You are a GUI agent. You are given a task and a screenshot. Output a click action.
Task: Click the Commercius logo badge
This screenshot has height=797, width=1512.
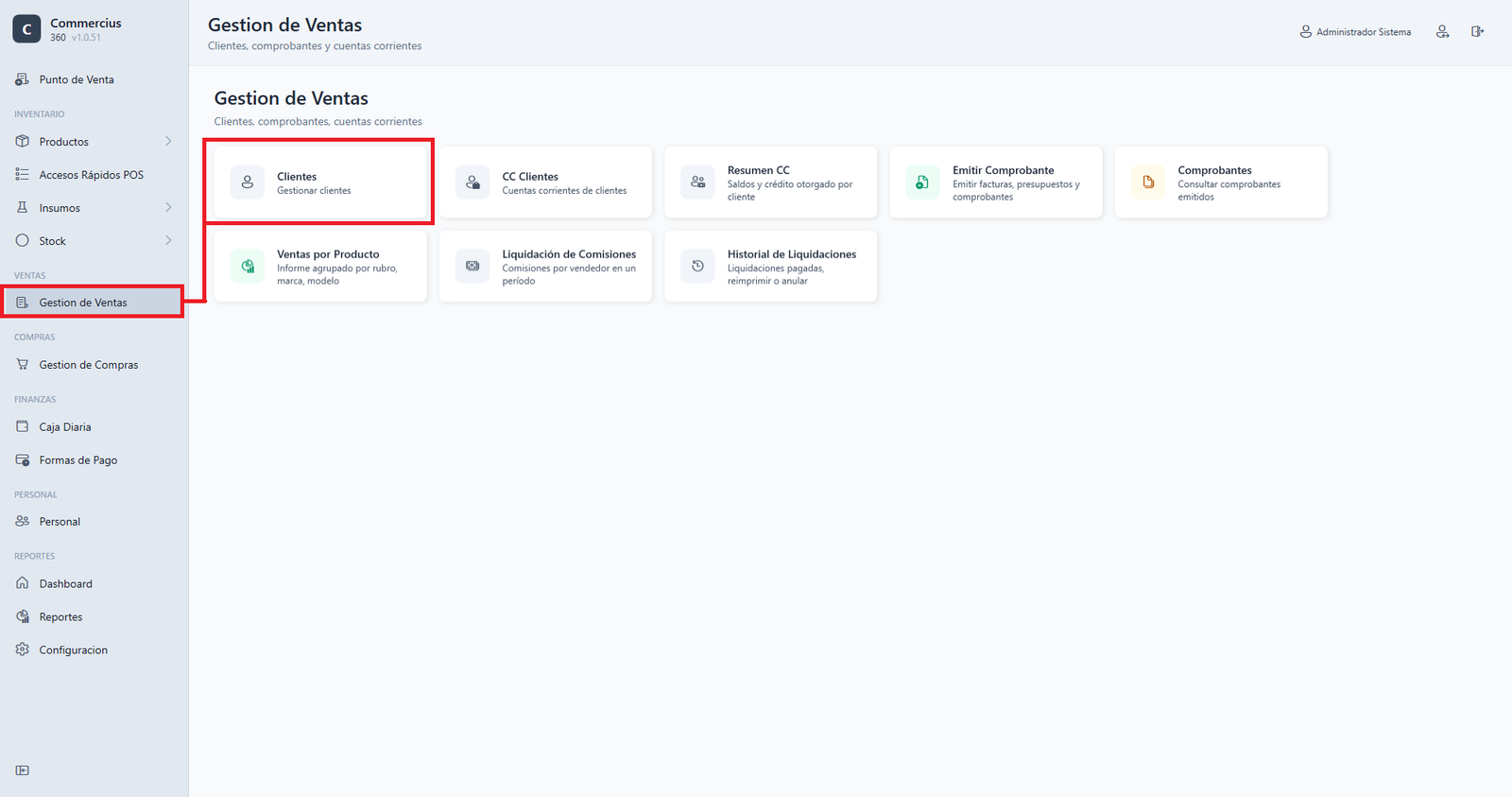(x=26, y=29)
